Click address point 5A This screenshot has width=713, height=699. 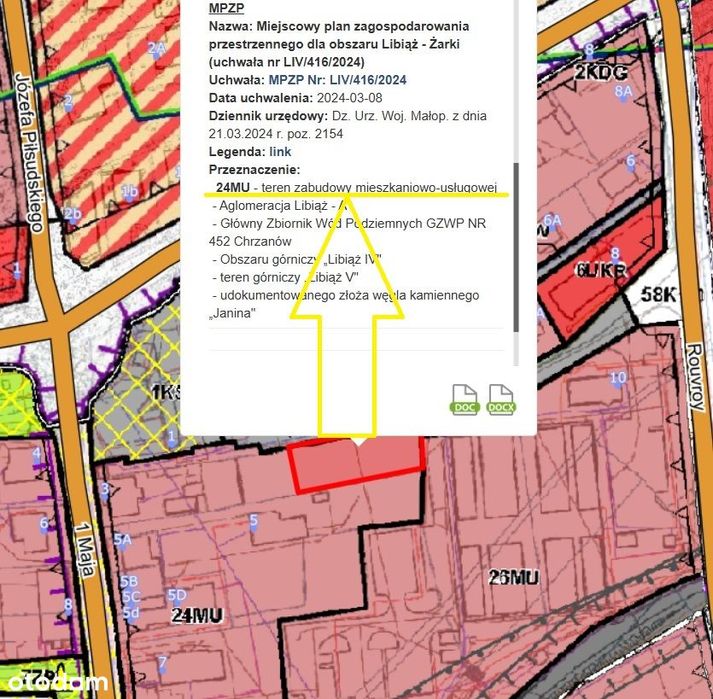(122, 540)
